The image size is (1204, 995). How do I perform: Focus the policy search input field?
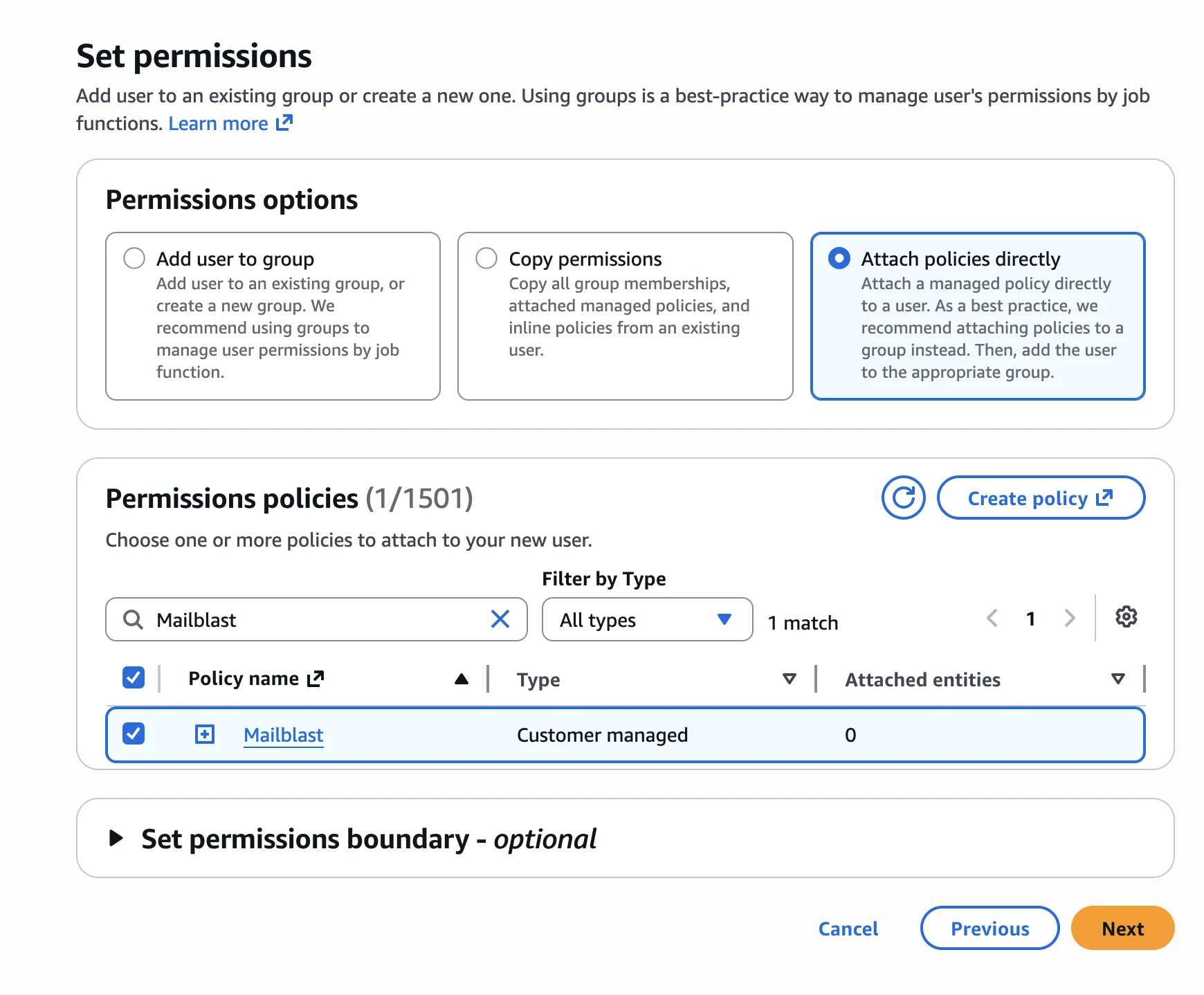click(317, 619)
